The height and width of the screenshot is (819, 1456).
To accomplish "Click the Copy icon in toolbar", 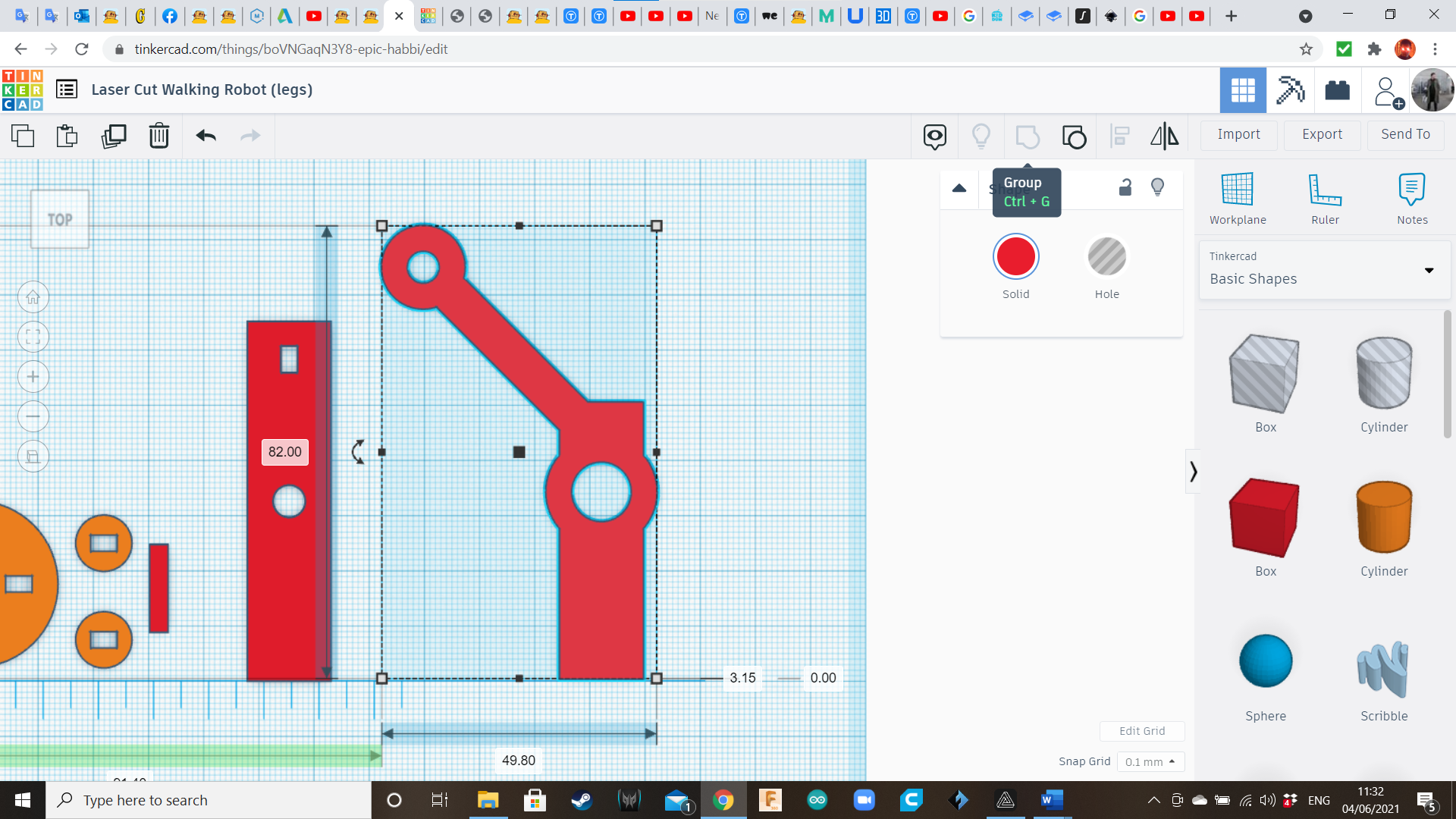I will pos(23,136).
